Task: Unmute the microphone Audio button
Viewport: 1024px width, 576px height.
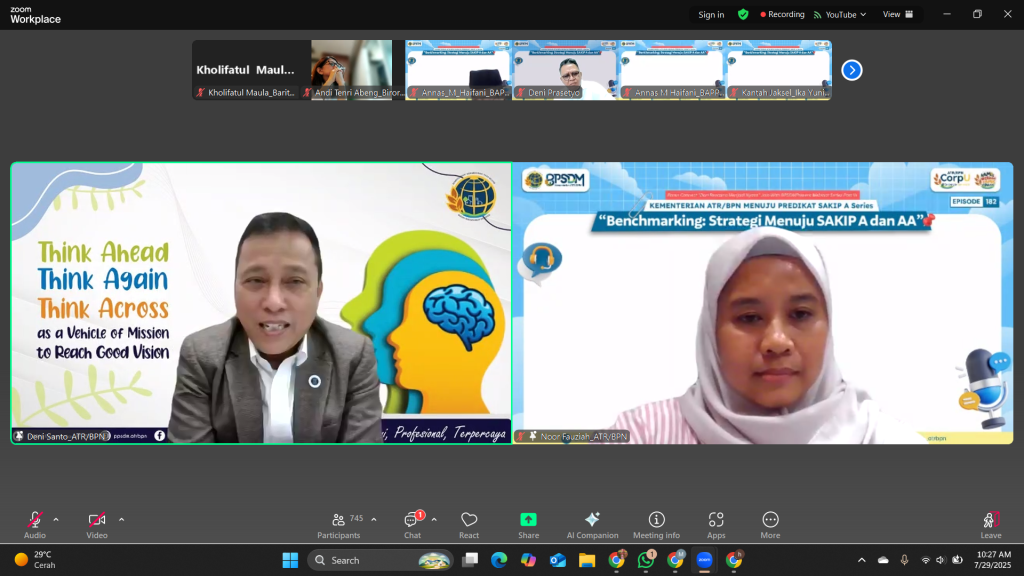Action: pyautogui.click(x=35, y=524)
